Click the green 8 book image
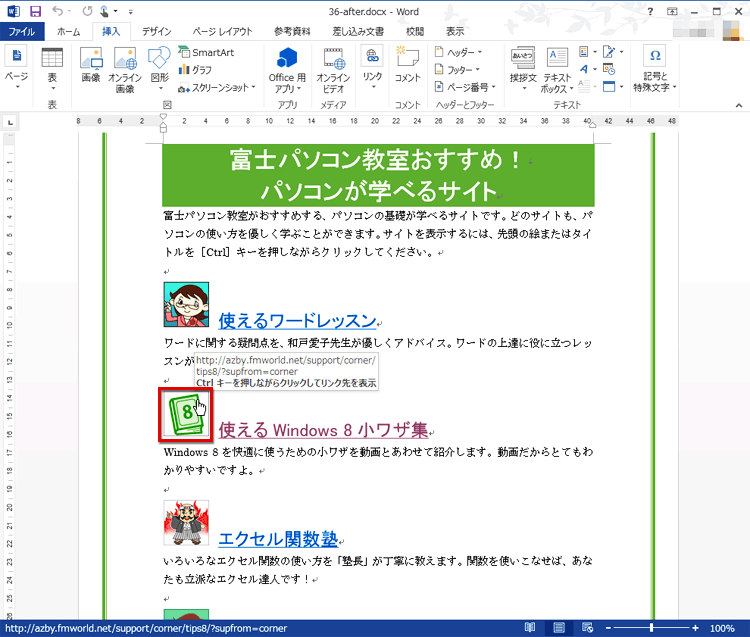This screenshot has width=750, height=637. [x=186, y=414]
